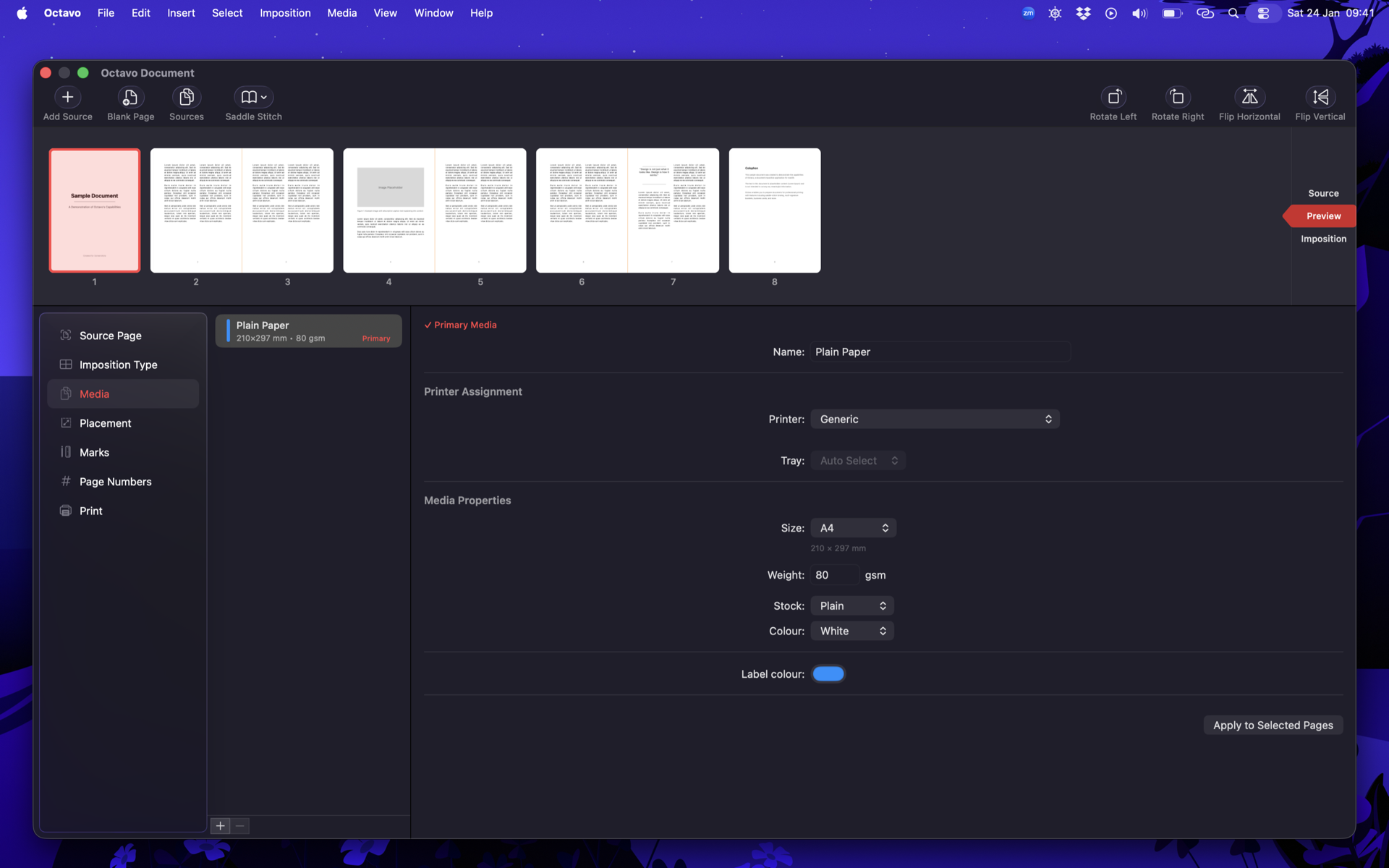The image size is (1389, 868).
Task: Click the Apply to Selected Pages button
Action: pyautogui.click(x=1273, y=725)
